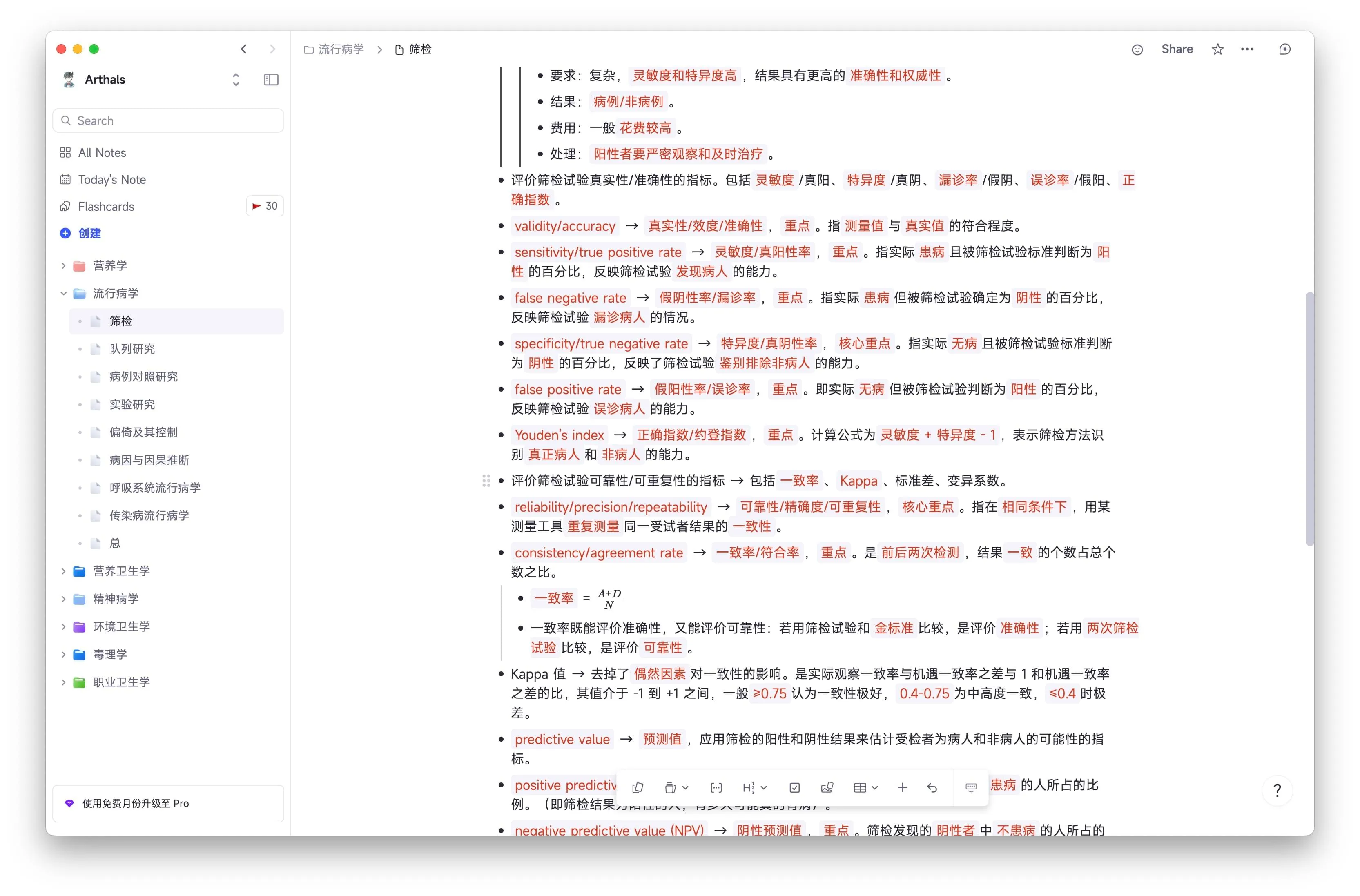The height and width of the screenshot is (896, 1360).
Task: Expand the 毒理学 folder
Action: pyautogui.click(x=63, y=655)
